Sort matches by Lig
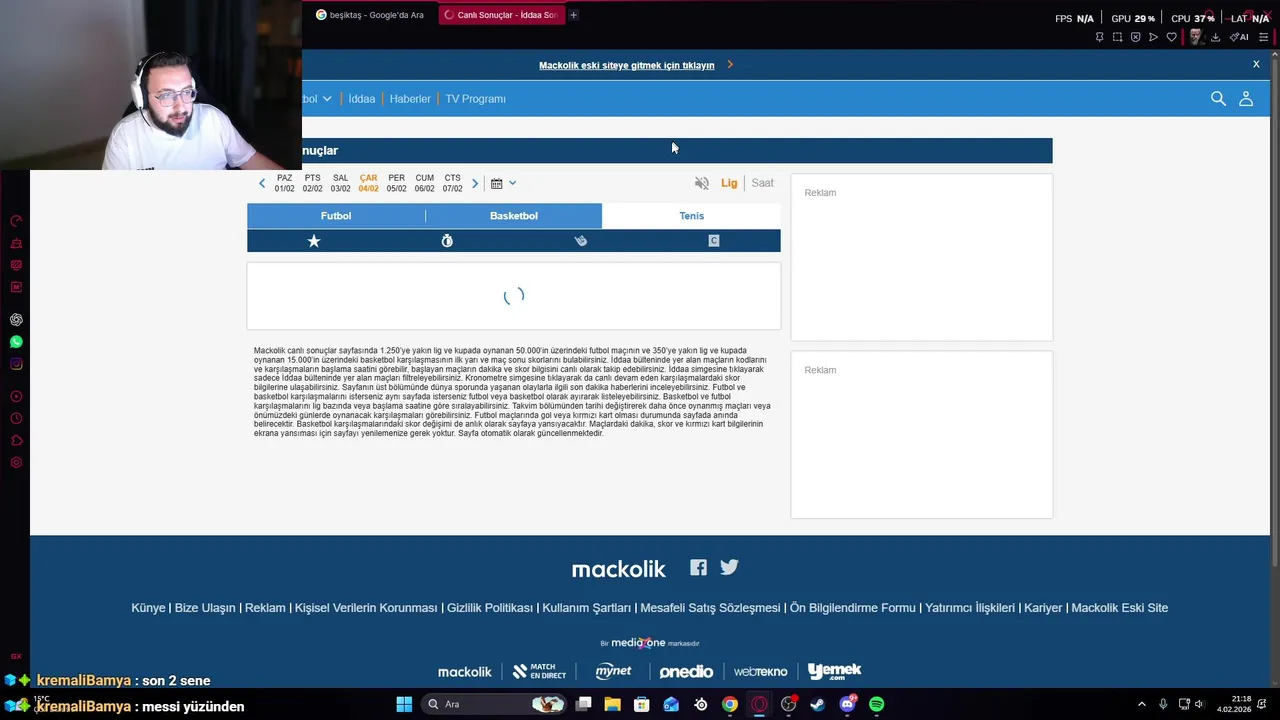Viewport: 1280px width, 720px height. (729, 183)
